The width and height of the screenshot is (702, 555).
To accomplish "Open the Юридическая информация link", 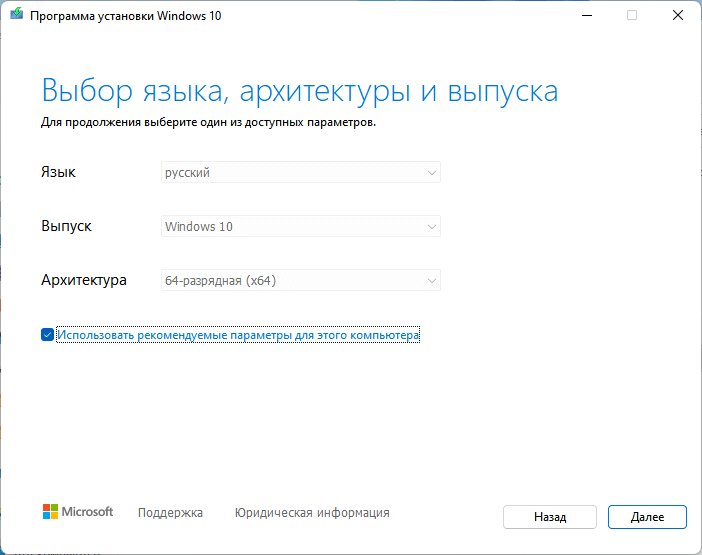I will (312, 512).
